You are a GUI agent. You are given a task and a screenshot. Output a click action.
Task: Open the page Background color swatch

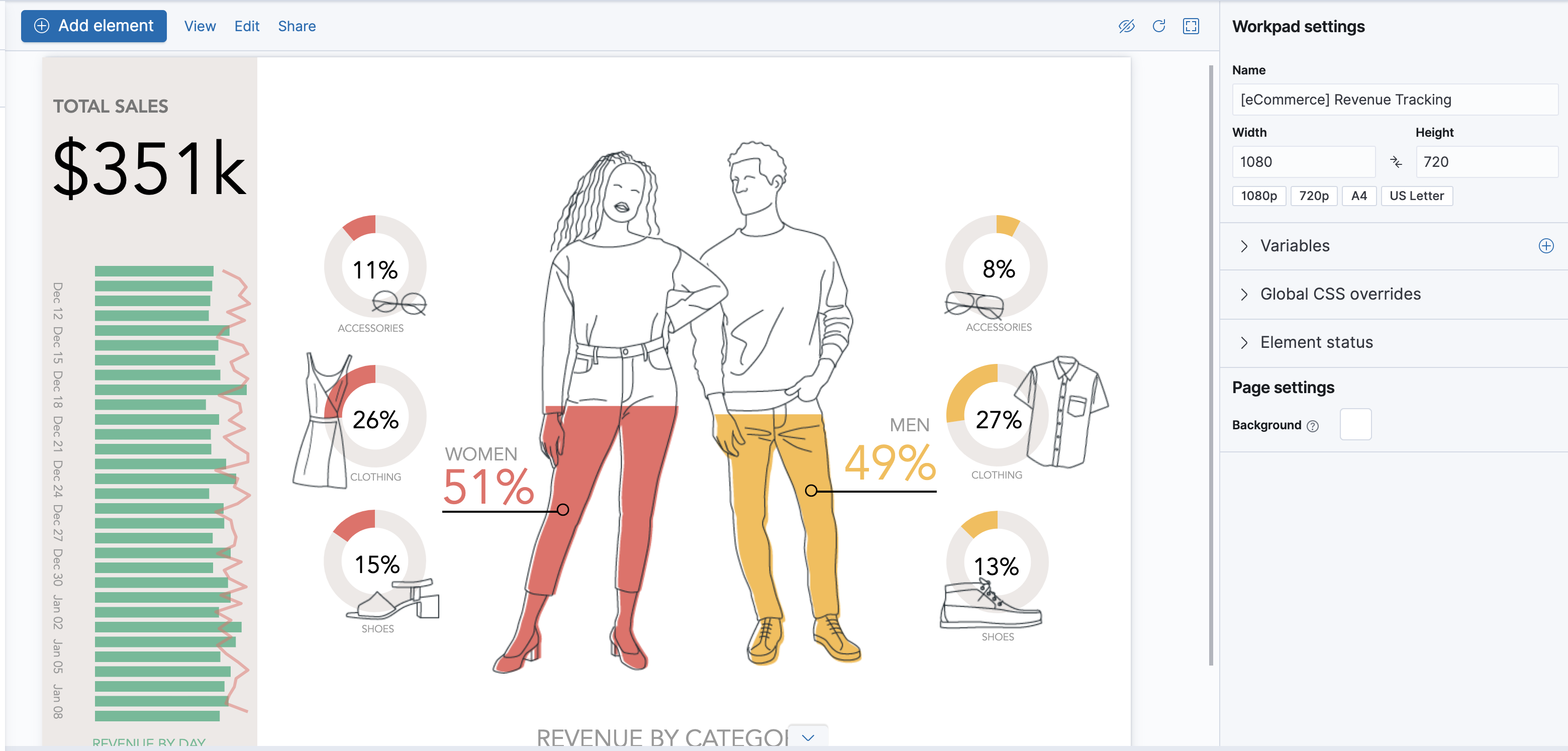pyautogui.click(x=1355, y=424)
